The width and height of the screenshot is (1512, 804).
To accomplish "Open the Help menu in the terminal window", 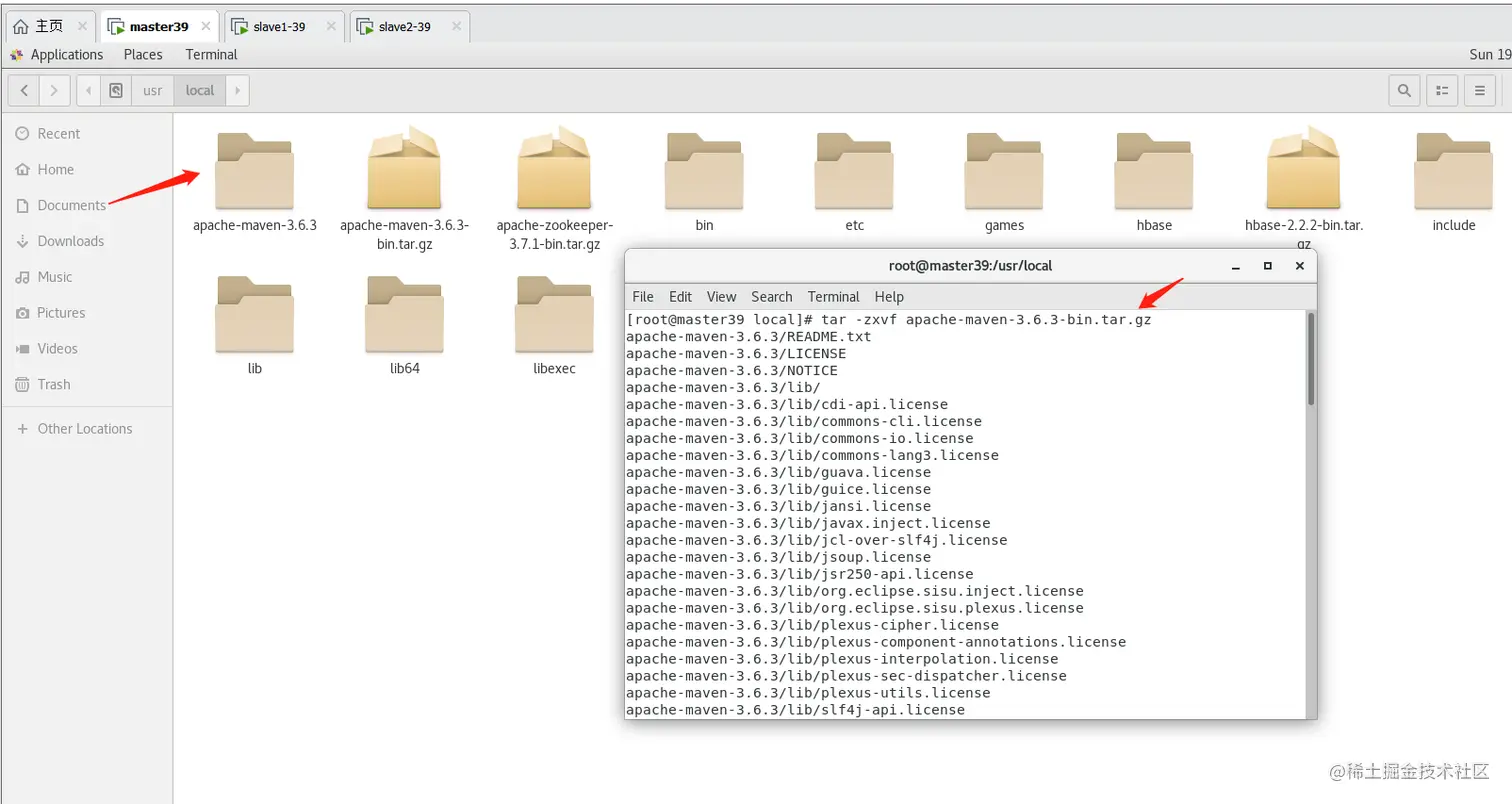I will [889, 296].
